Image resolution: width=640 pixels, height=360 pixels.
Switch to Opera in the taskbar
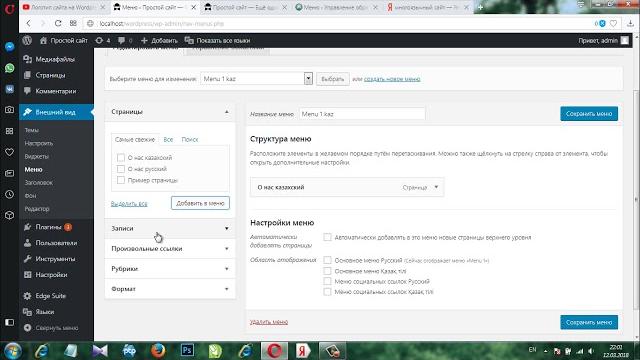tap(274, 351)
